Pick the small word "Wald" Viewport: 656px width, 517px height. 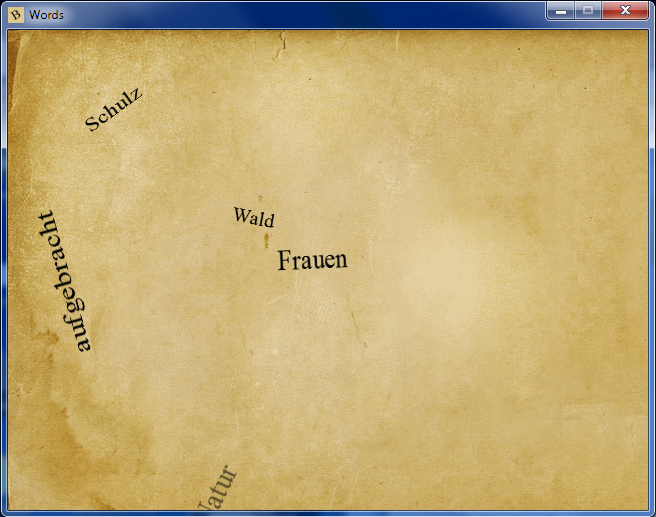pos(254,217)
